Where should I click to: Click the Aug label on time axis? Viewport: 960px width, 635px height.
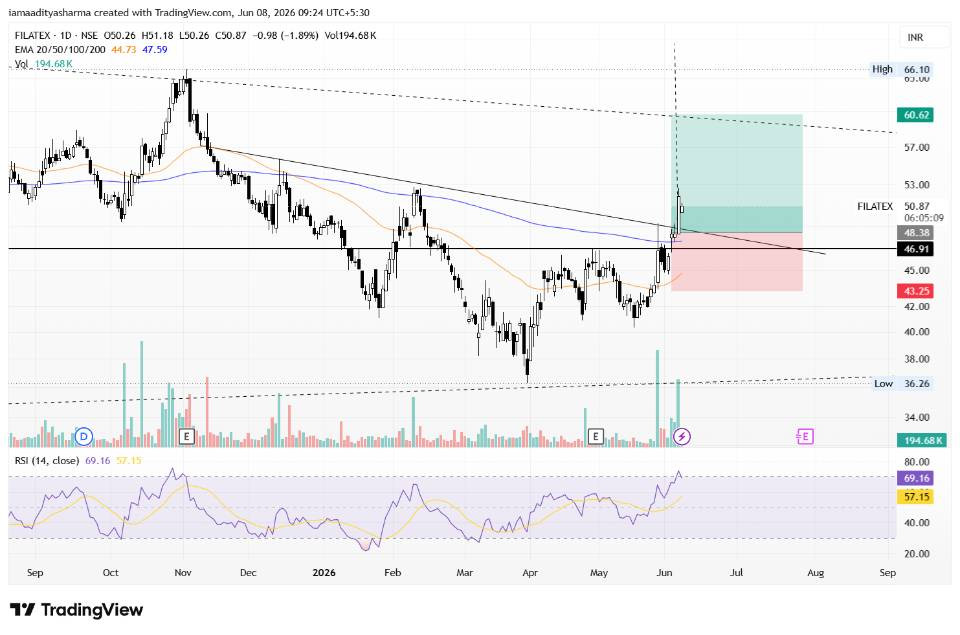pos(816,573)
